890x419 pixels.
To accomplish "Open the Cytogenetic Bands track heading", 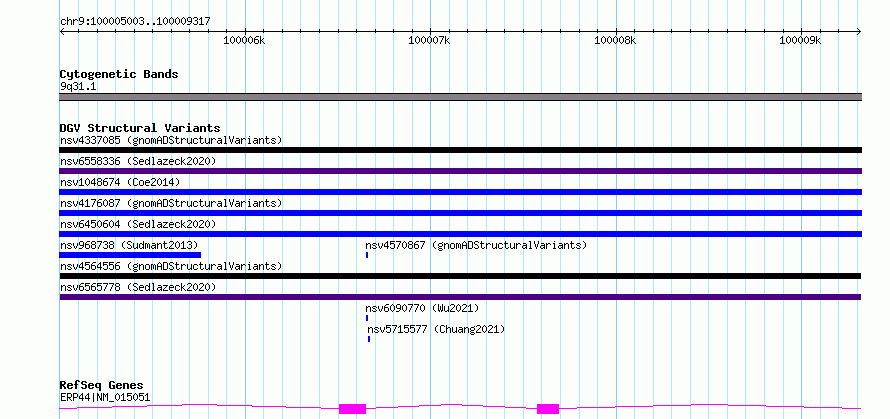I will coord(119,74).
